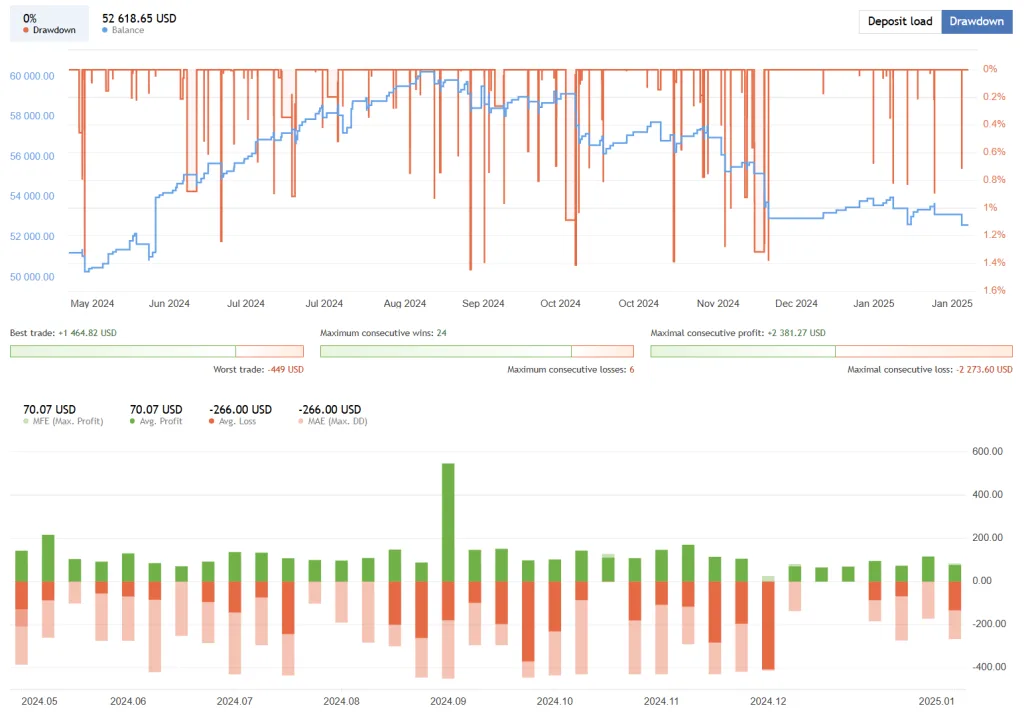Click the highlighted Drawdown button
Image resolution: width=1024 pixels, height=712 pixels.
976,21
